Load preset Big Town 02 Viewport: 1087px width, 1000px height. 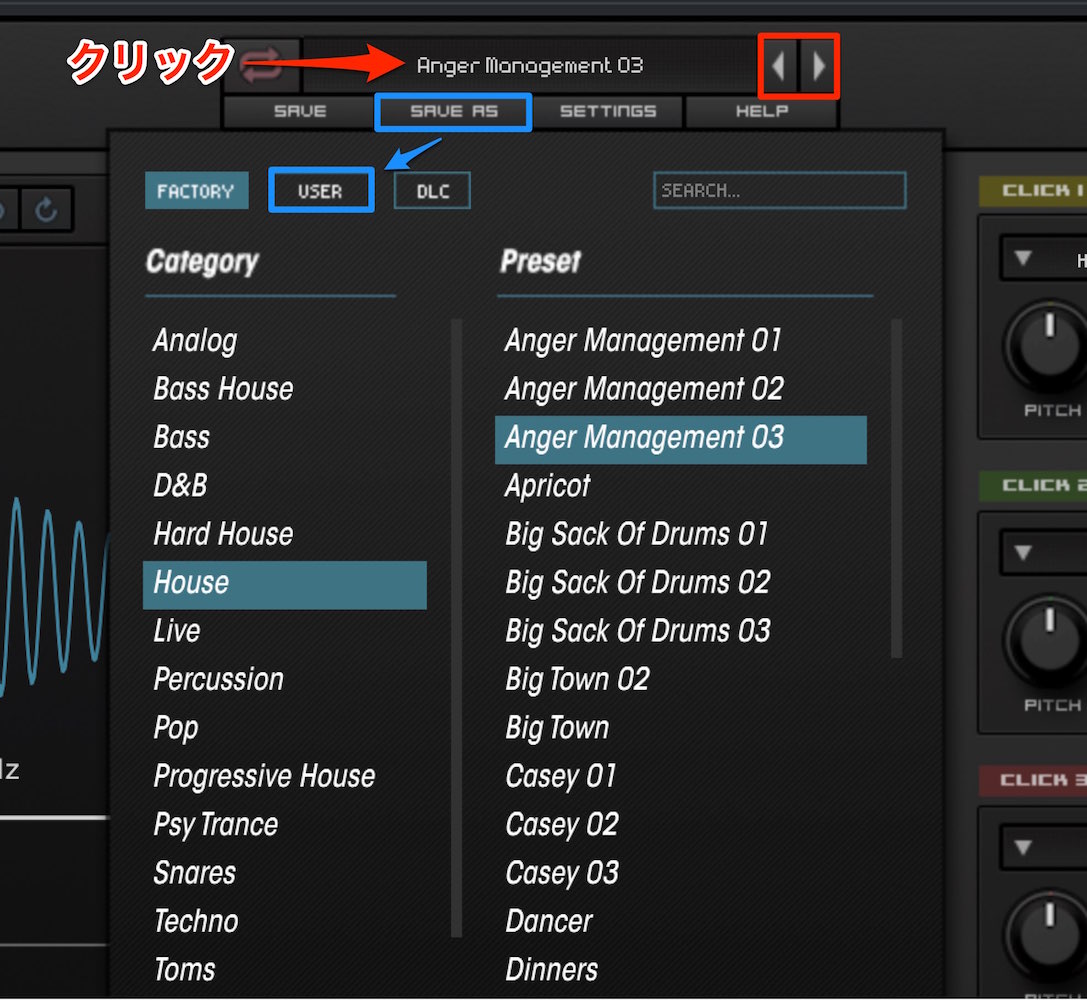[x=681, y=680]
